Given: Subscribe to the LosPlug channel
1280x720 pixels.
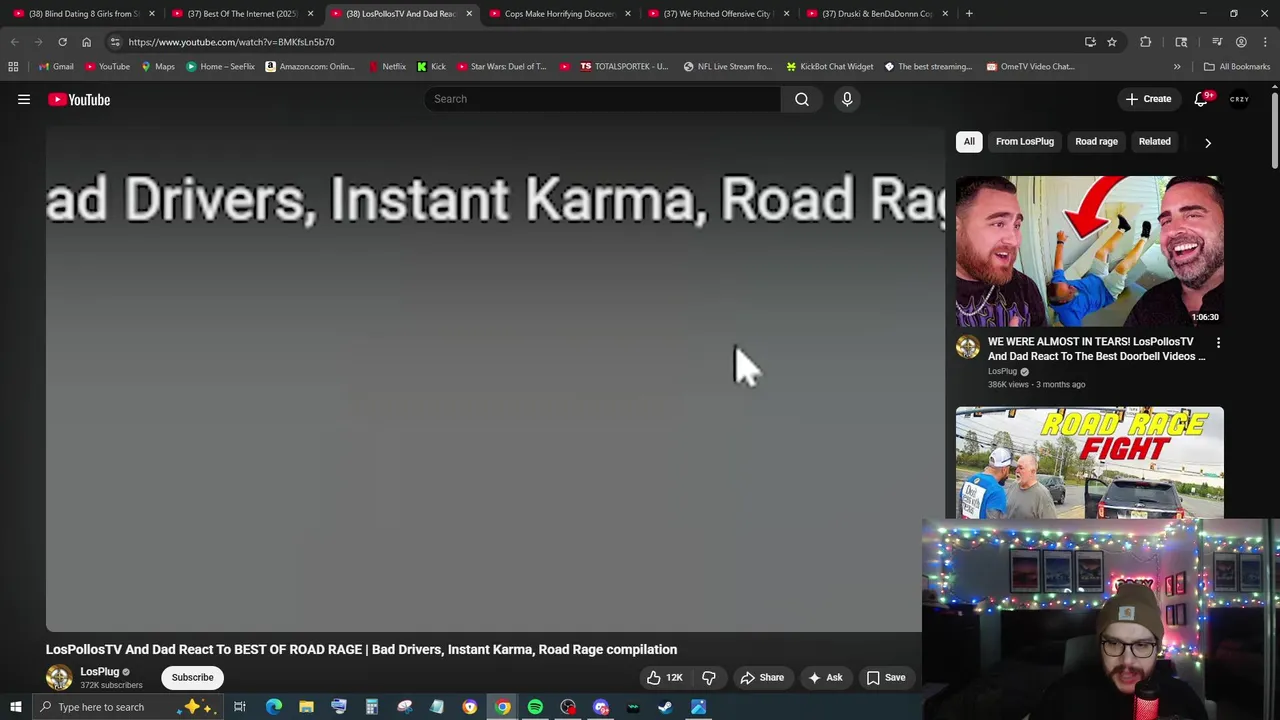Looking at the screenshot, I should [192, 677].
